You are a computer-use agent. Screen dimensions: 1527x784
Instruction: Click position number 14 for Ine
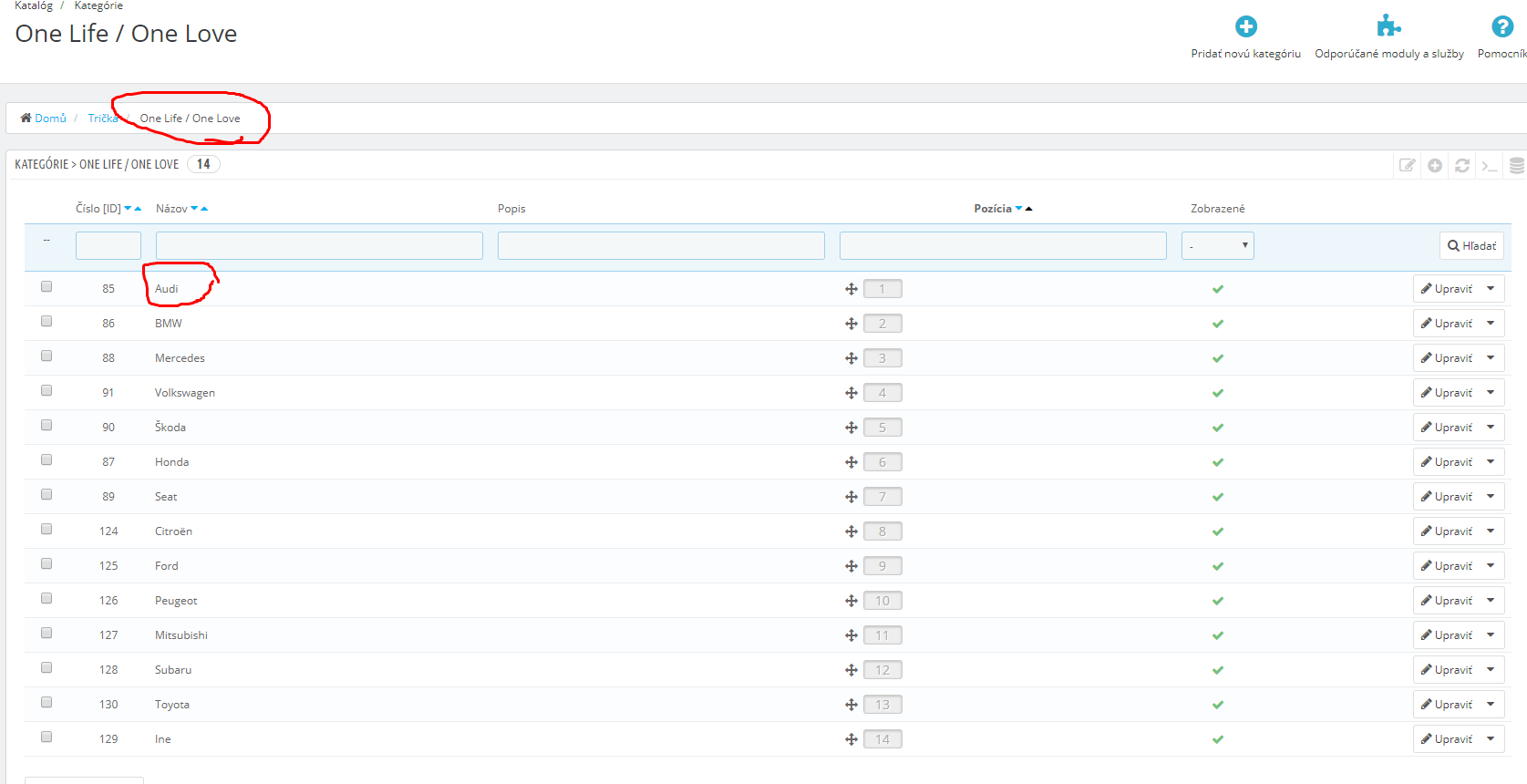[x=882, y=739]
